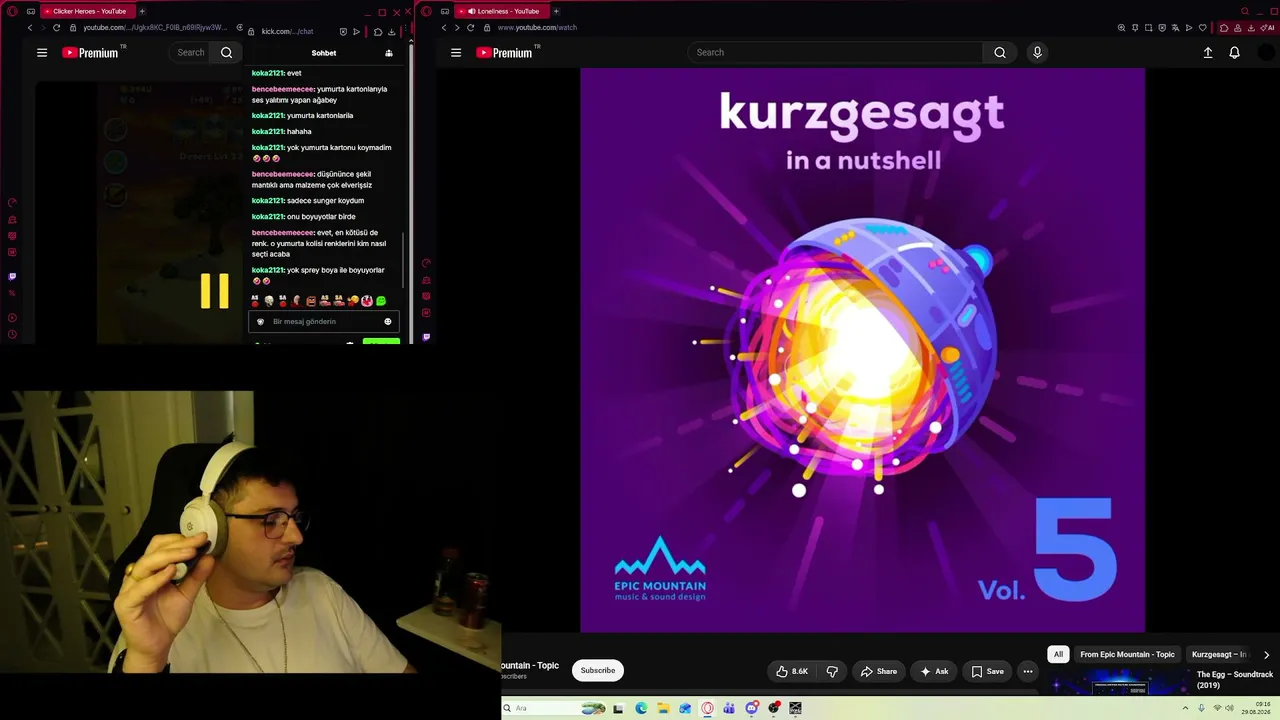Click the Bir mesaj gönderin chat input
The width and height of the screenshot is (1280, 720).
(x=324, y=322)
